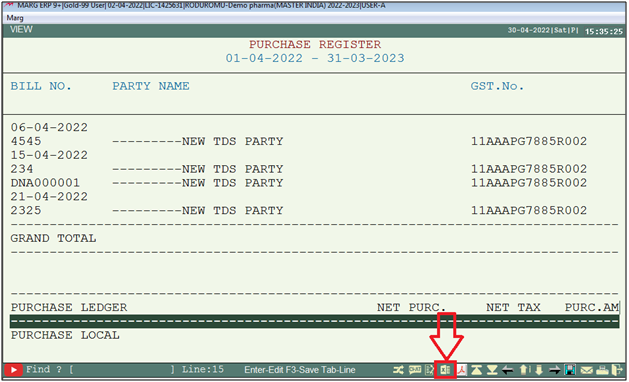Open the Chat icon in bottom toolbar
Screen dimensions: 629x382
click(x=415, y=370)
